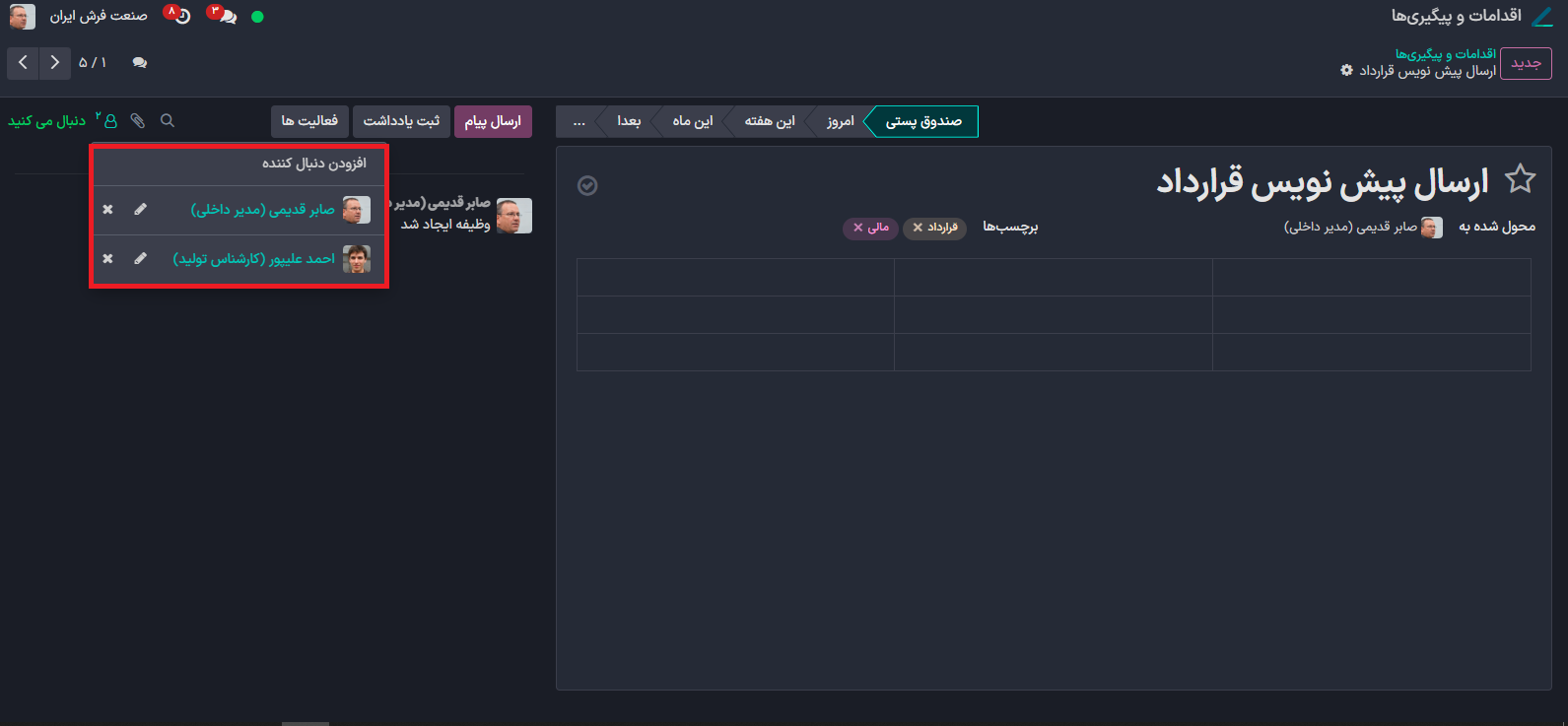
Task: Open the conversations icon with badge 3
Action: [226, 16]
